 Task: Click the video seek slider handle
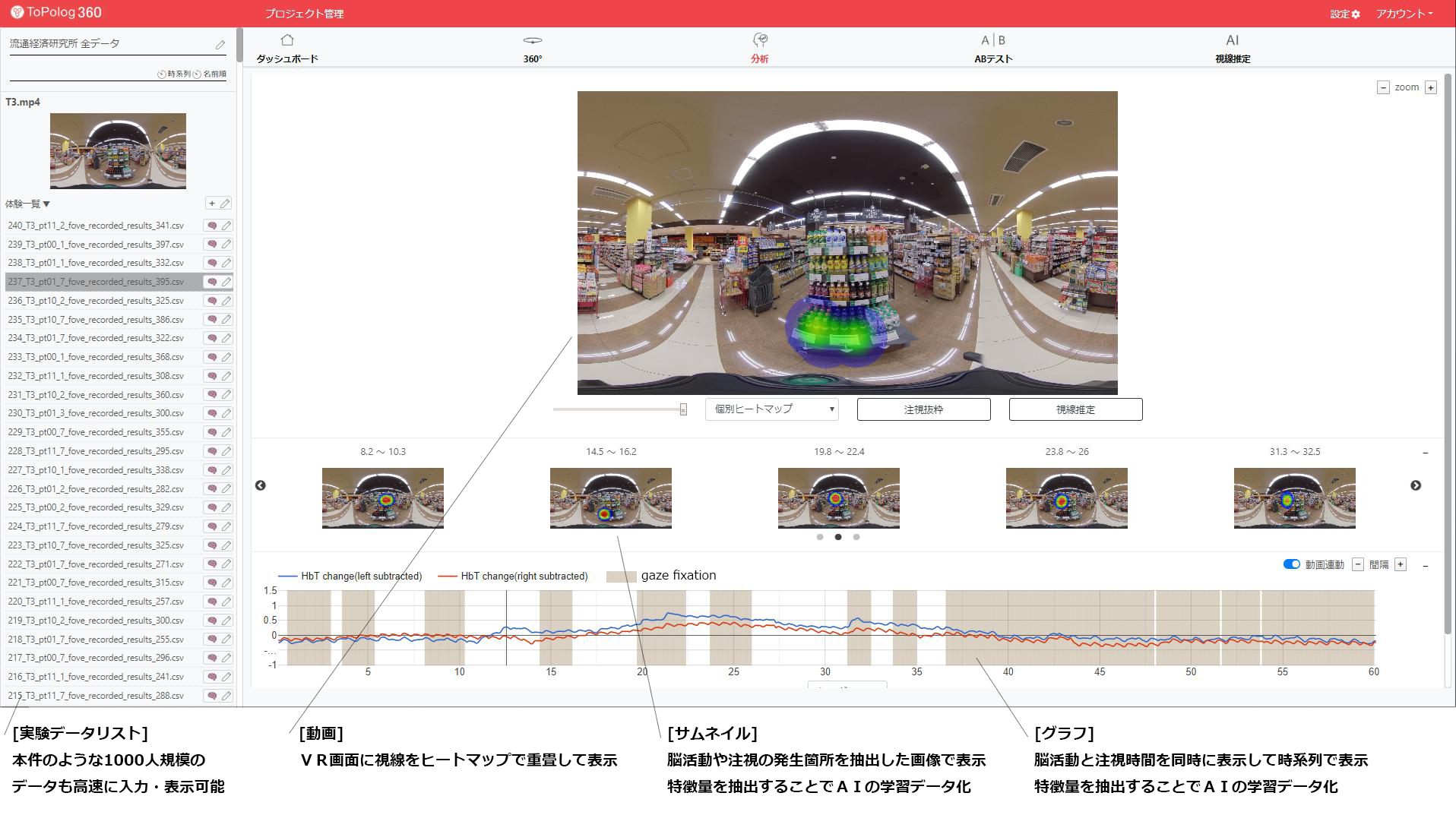683,409
